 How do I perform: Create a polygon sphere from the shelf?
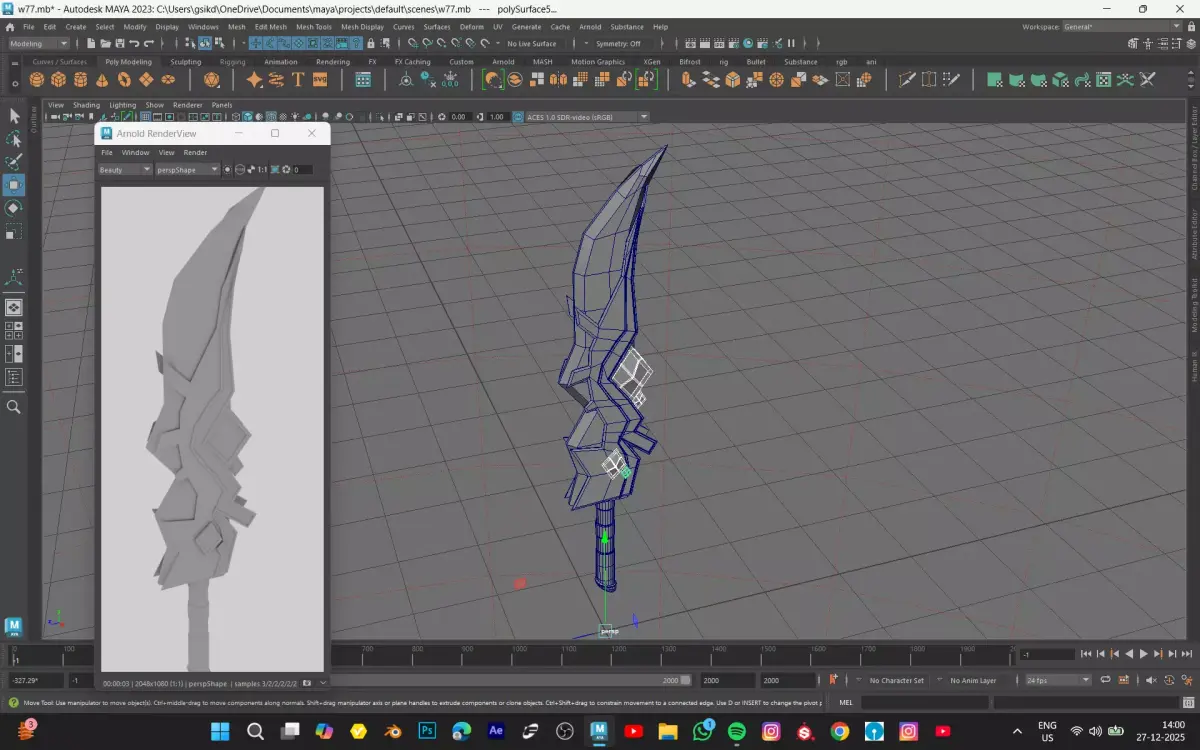coord(36,80)
